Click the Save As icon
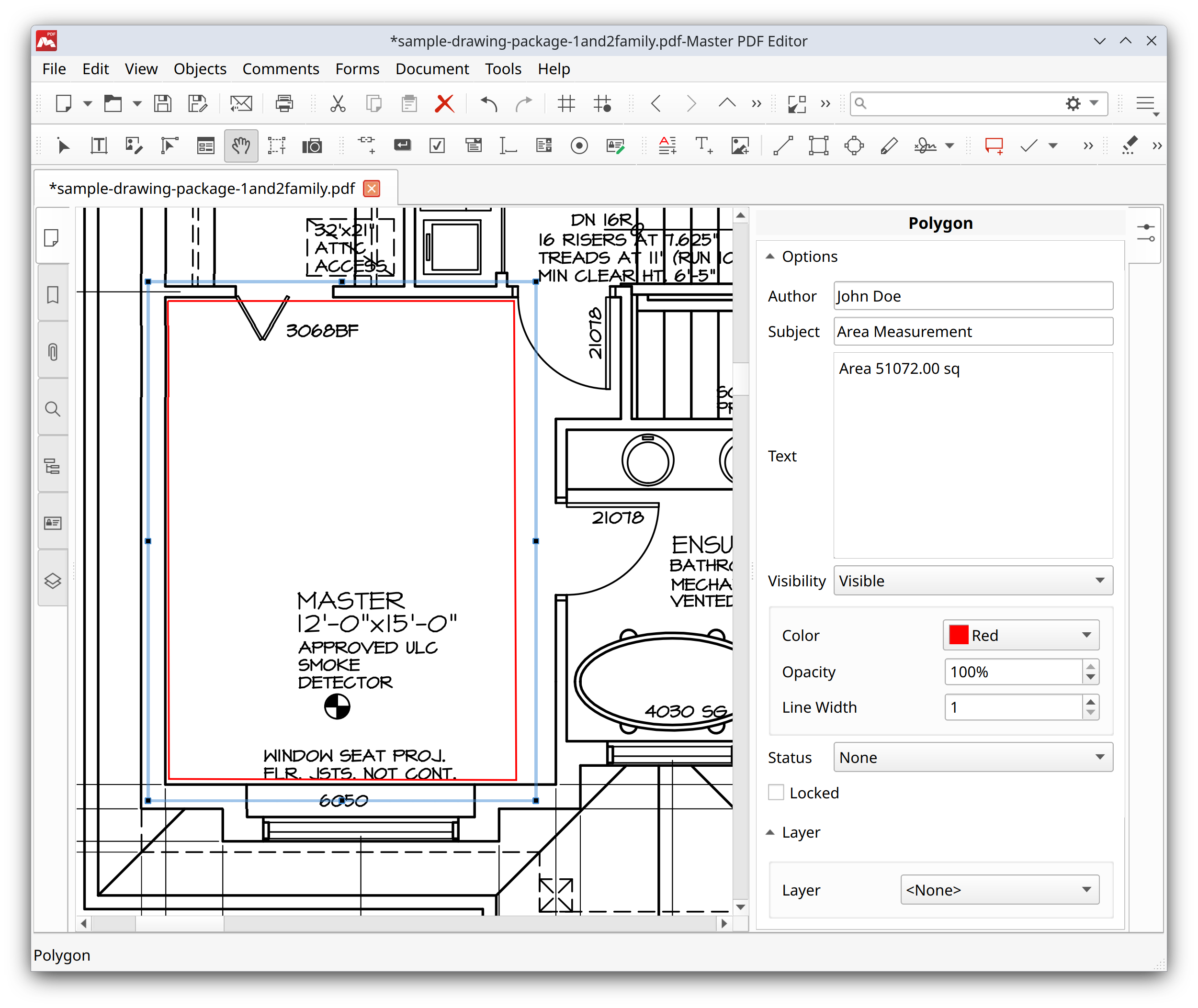Image resolution: width=1198 pixels, height=1008 pixels. coord(198,103)
